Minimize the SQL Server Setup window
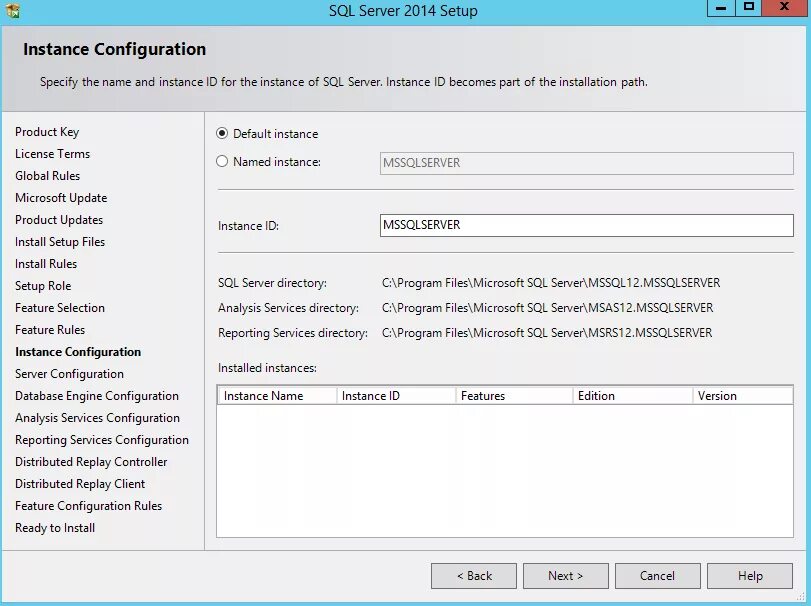Viewport: 811px width, 606px height. coord(721,8)
